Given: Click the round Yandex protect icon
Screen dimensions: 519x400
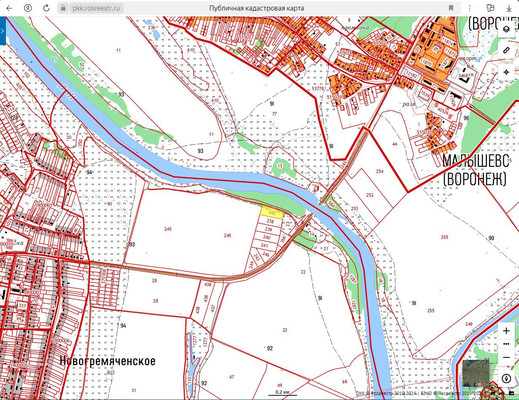Looking at the screenshot, I should coord(28,8).
